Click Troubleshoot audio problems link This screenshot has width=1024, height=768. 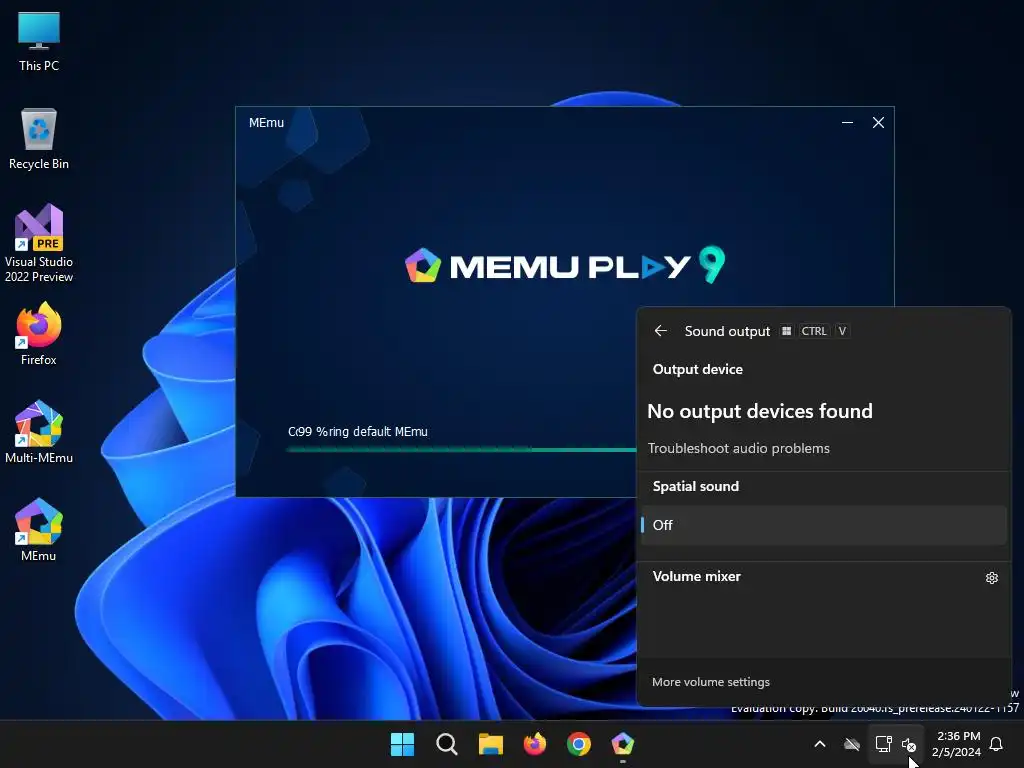click(739, 449)
